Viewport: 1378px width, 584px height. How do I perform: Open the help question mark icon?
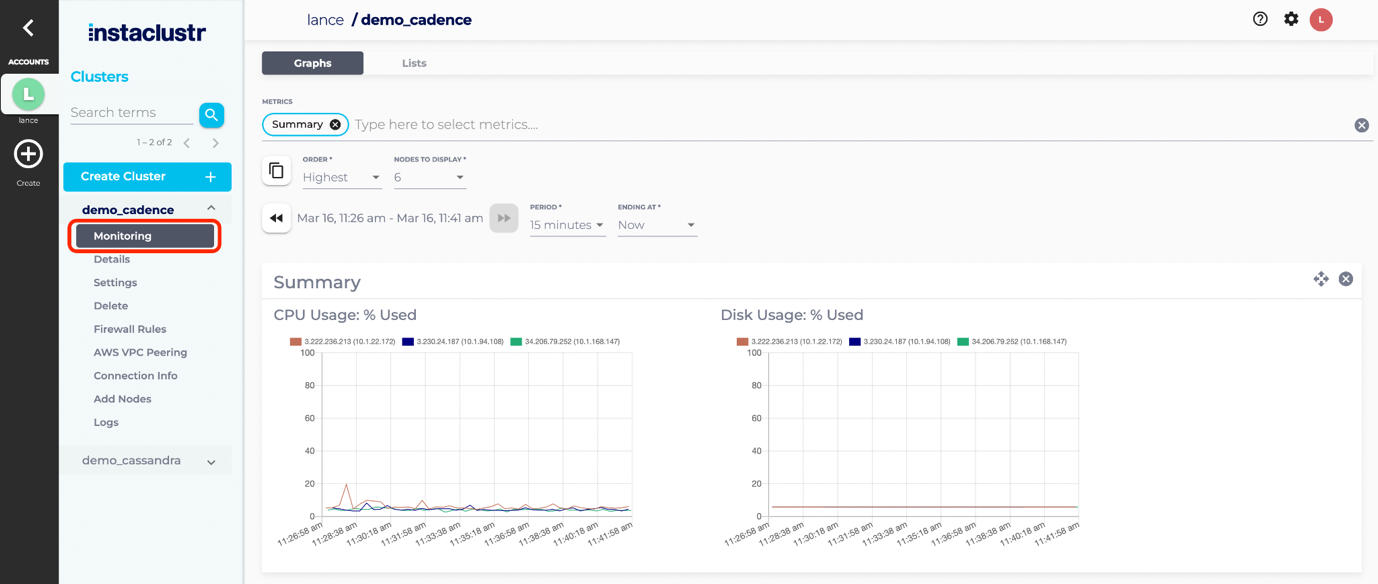tap(1260, 19)
